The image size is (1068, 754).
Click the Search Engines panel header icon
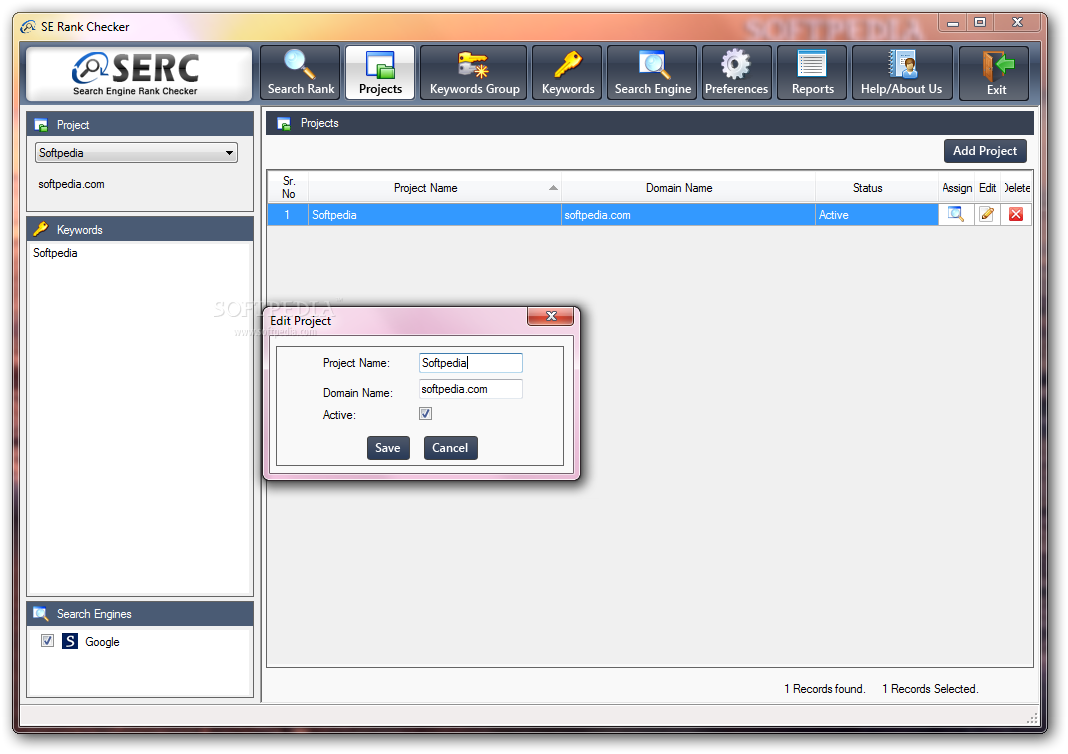pyautogui.click(x=41, y=614)
